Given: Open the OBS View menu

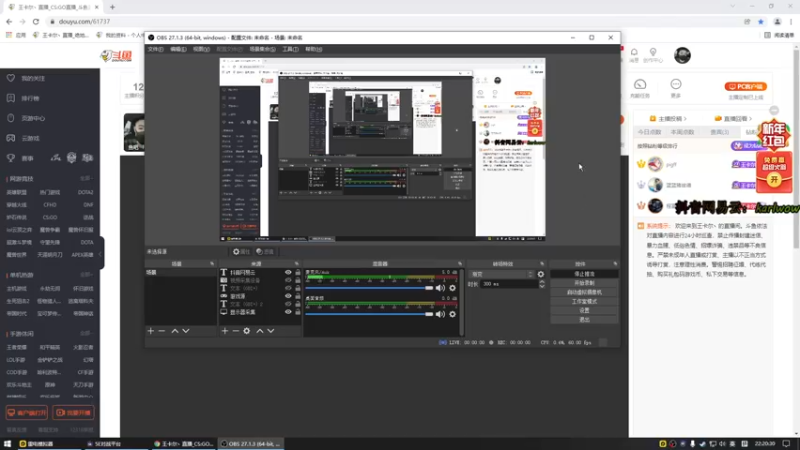Looking at the screenshot, I should coord(201,49).
